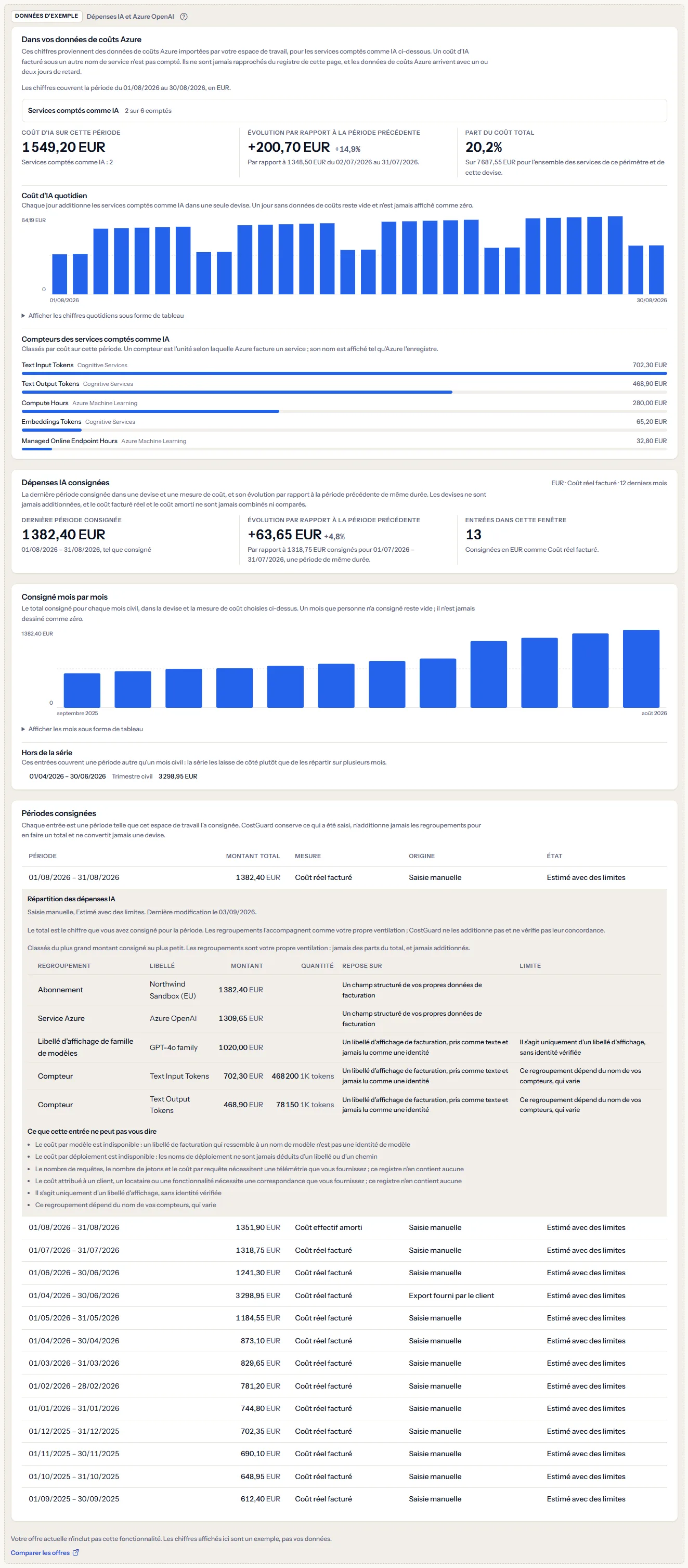Click the 01/11/2025 – 30/11/2025 period row
This screenshot has width=688, height=1568.
344,1454
